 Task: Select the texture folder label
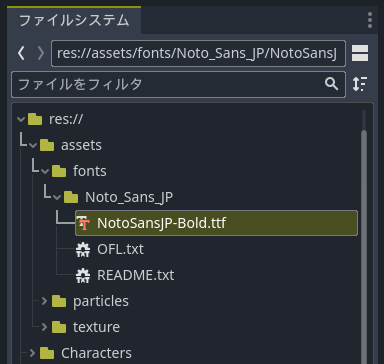96,327
